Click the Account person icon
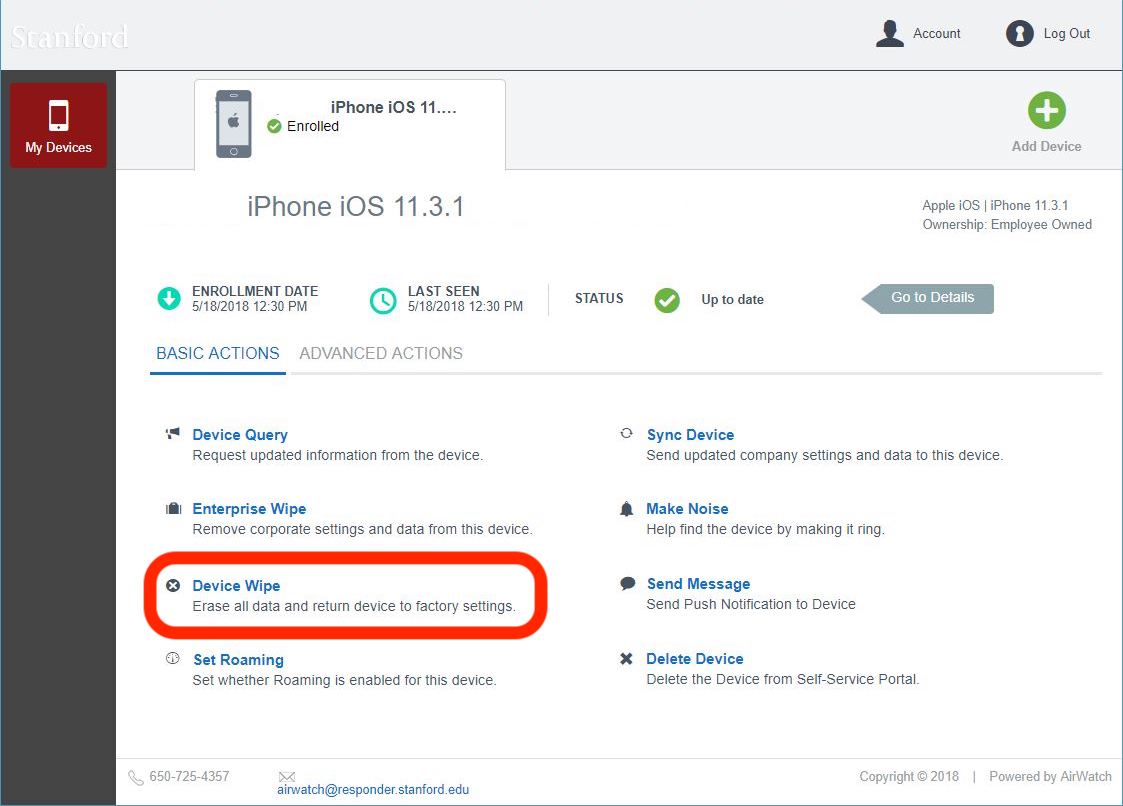The image size is (1123, 806). coord(889,34)
